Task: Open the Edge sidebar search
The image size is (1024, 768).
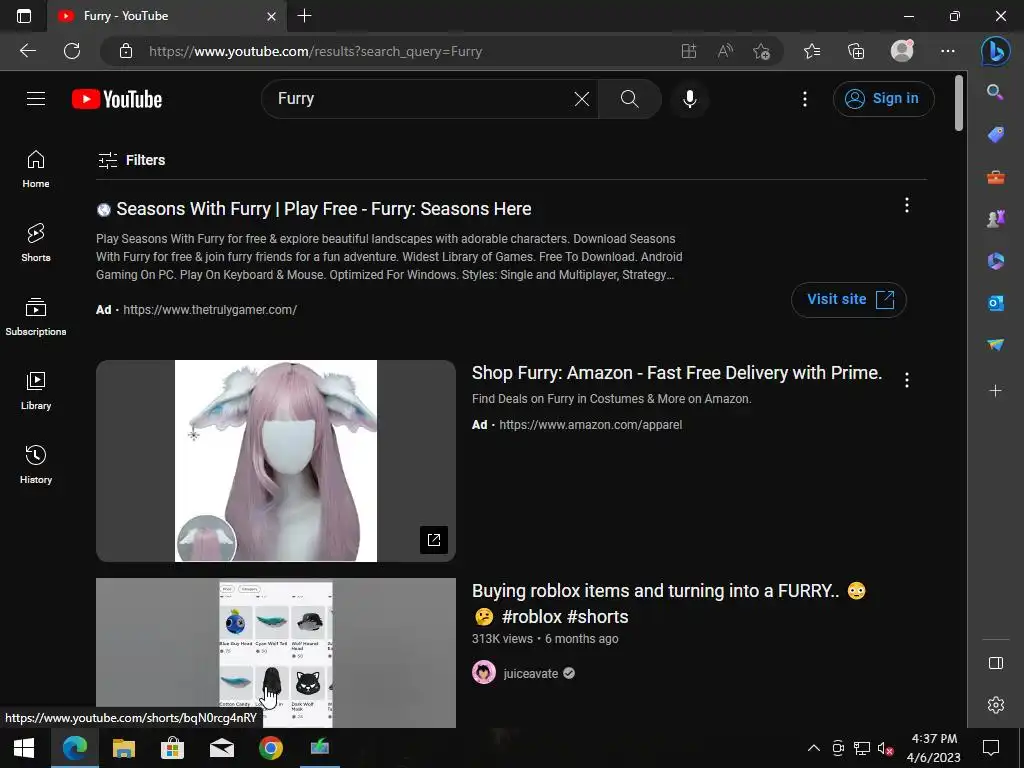Action: 995,92
